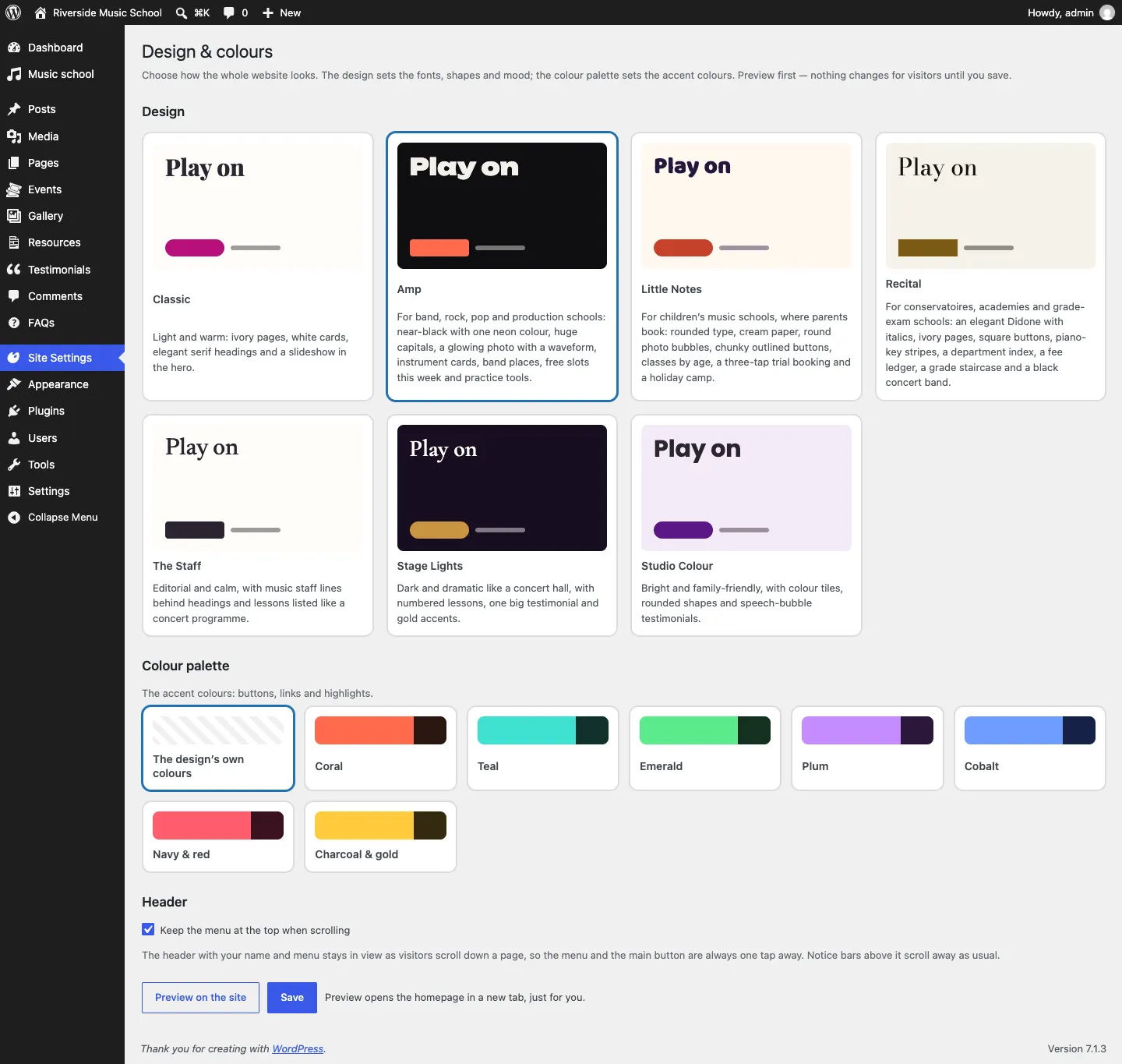Select the Classic design card

click(x=258, y=267)
